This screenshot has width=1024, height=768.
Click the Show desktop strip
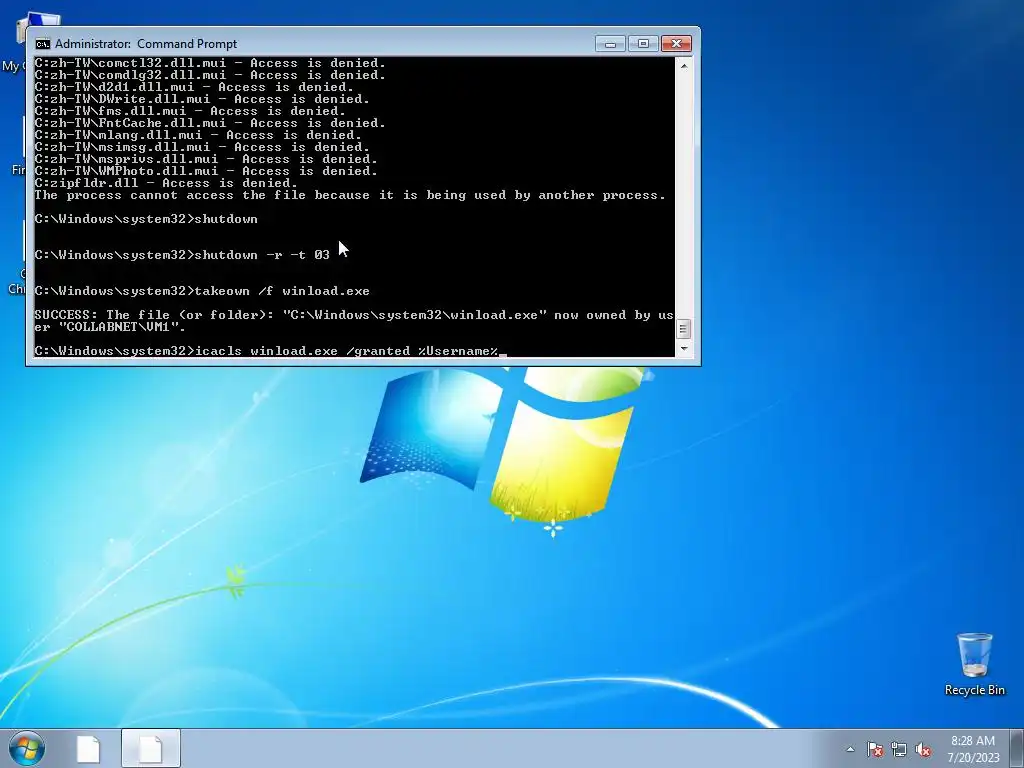click(1017, 749)
